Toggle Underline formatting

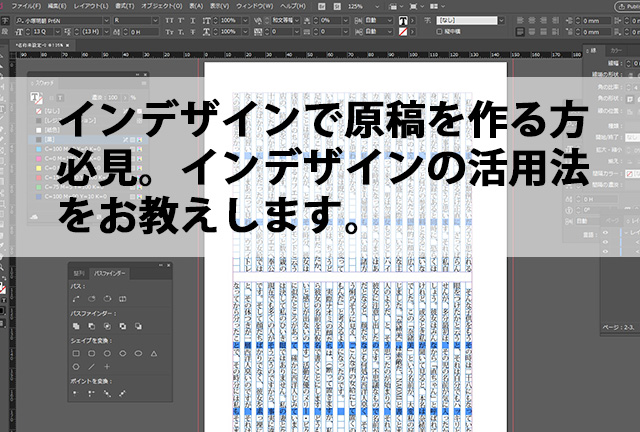(x=193, y=20)
